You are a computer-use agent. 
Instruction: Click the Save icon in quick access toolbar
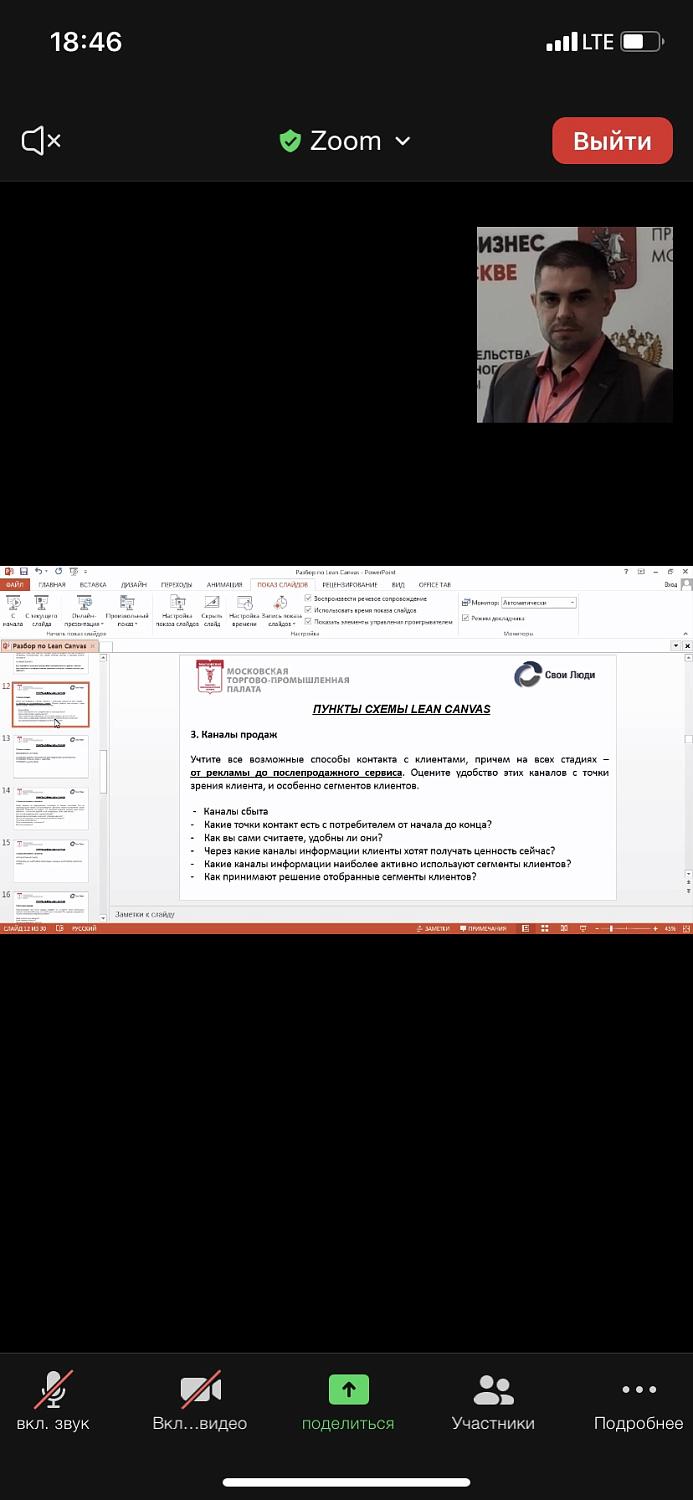[x=24, y=572]
